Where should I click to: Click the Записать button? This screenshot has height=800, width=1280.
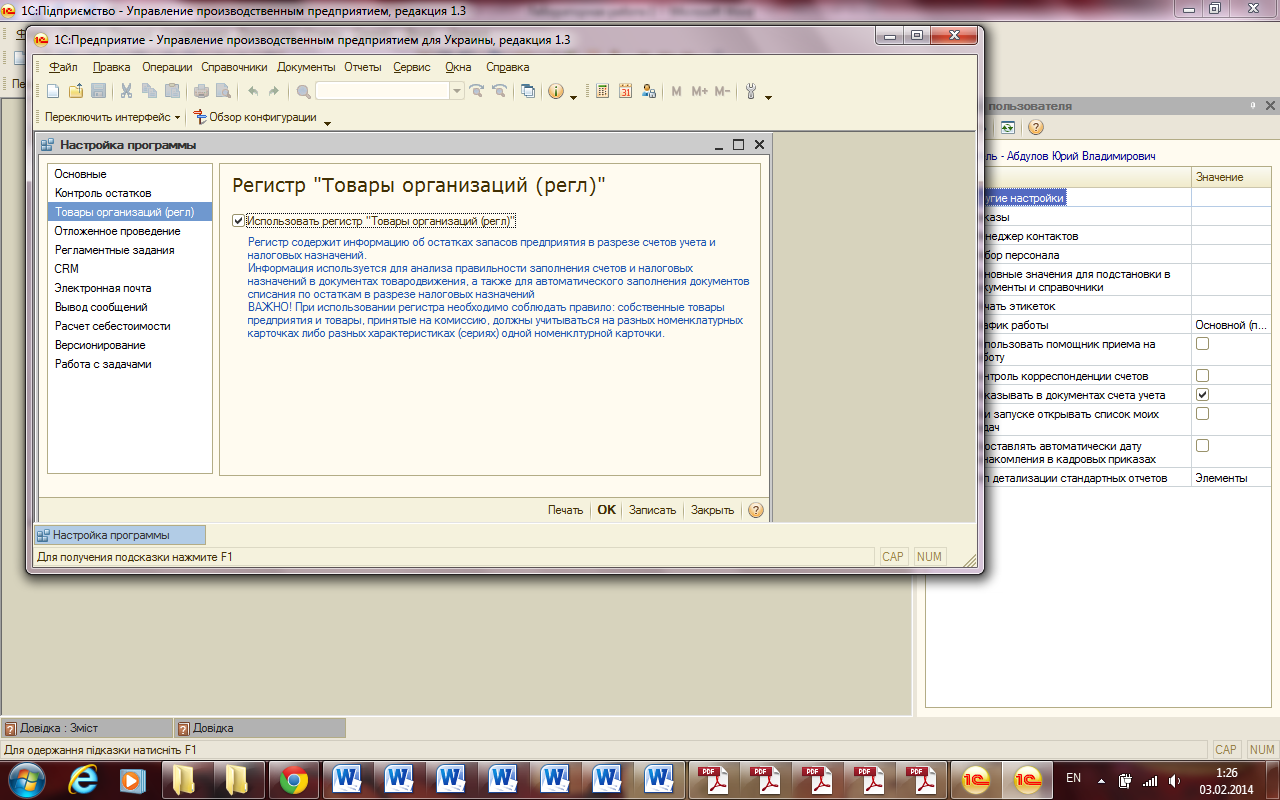click(652, 510)
